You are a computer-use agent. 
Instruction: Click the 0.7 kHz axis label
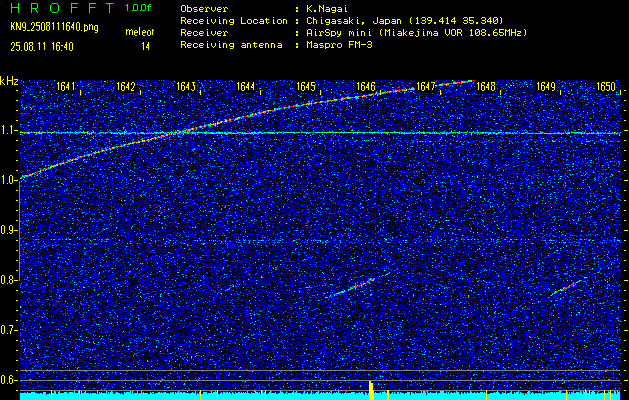tap(8, 330)
